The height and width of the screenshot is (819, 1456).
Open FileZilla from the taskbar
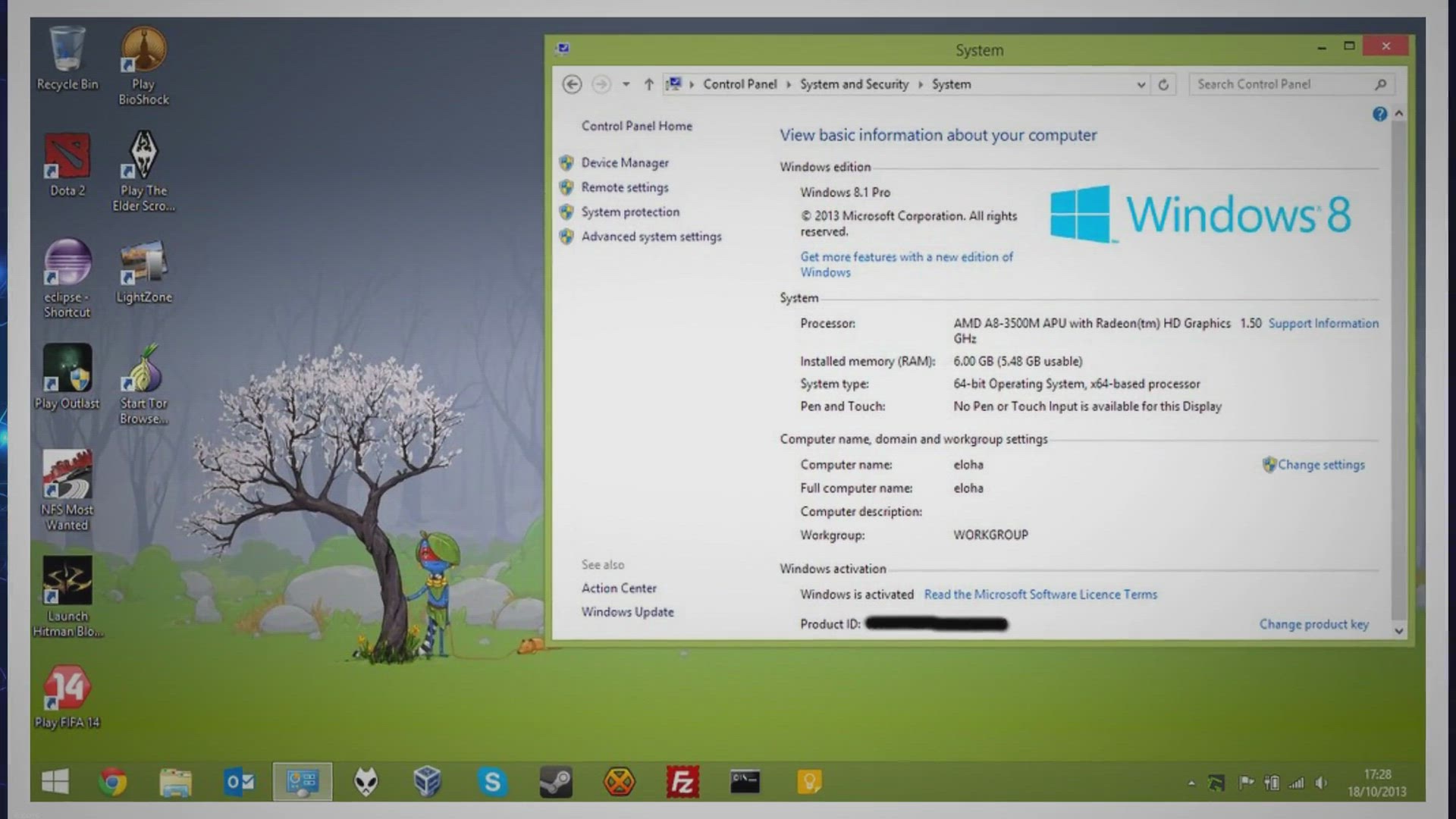(x=682, y=782)
